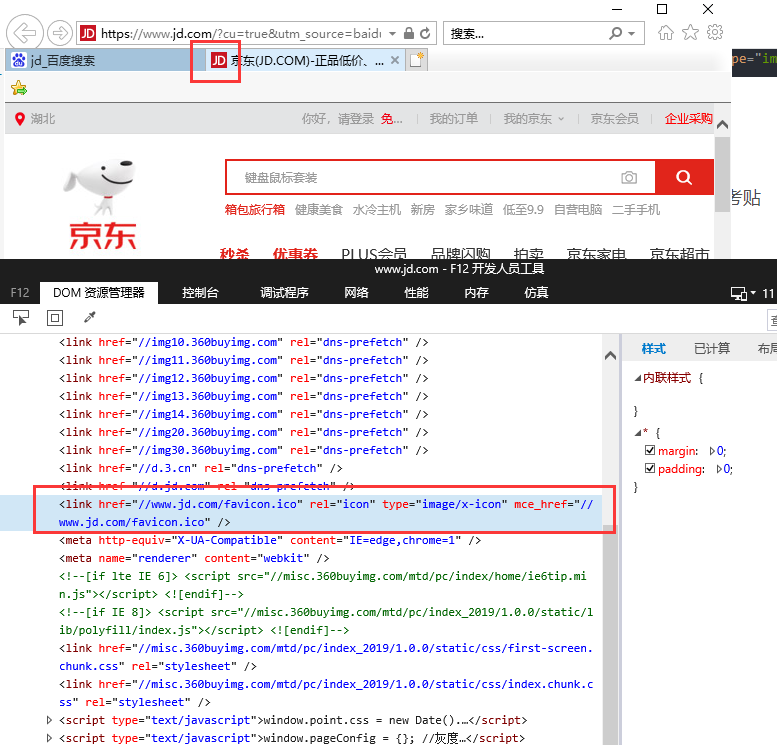Open the search provider dropdown arrow

[x=631, y=34]
